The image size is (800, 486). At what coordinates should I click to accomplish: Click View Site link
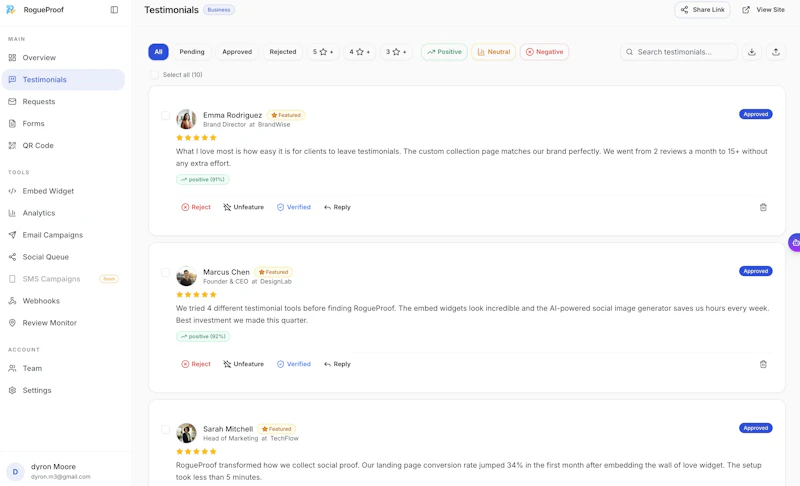click(763, 10)
